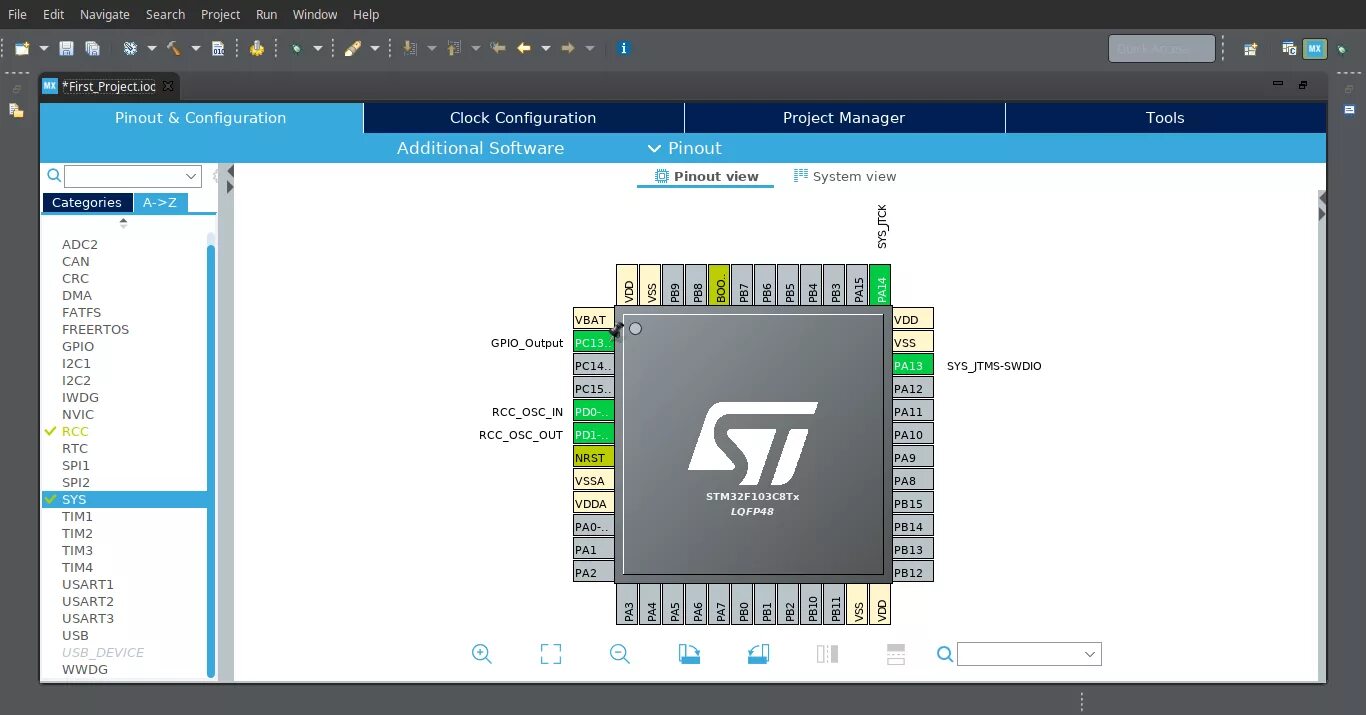Click the yellow gear code generation icon
This screenshot has height=715, width=1366.
[257, 48]
